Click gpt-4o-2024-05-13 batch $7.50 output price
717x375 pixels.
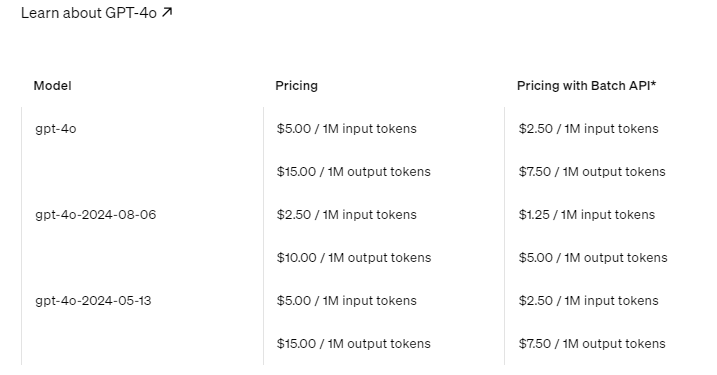point(592,344)
